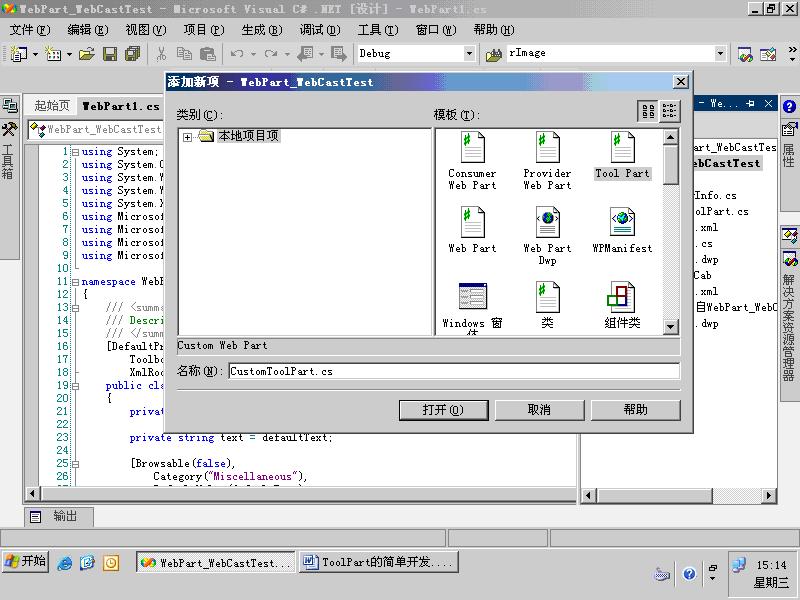The image size is (800, 600).
Task: Open the 生成 menu
Action: pos(262,30)
